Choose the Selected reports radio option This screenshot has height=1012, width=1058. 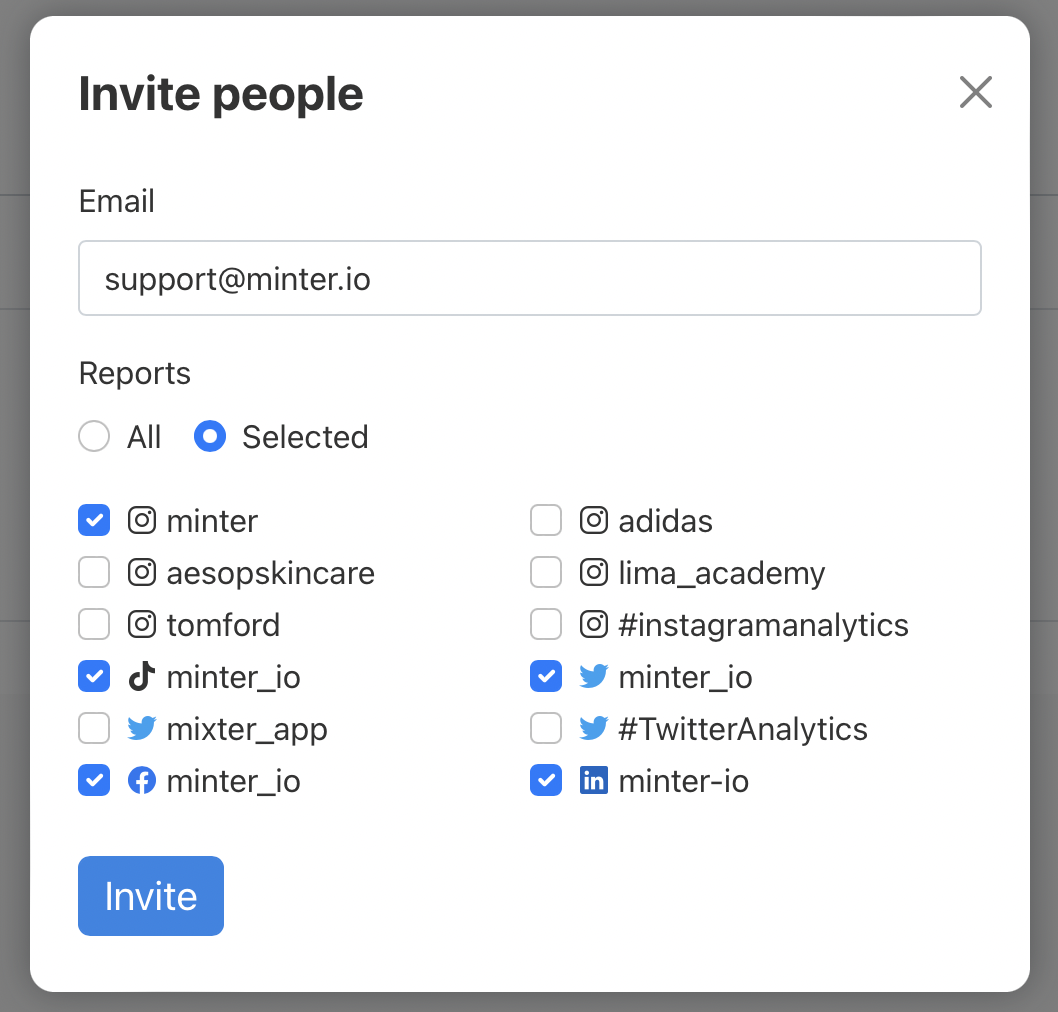point(210,437)
